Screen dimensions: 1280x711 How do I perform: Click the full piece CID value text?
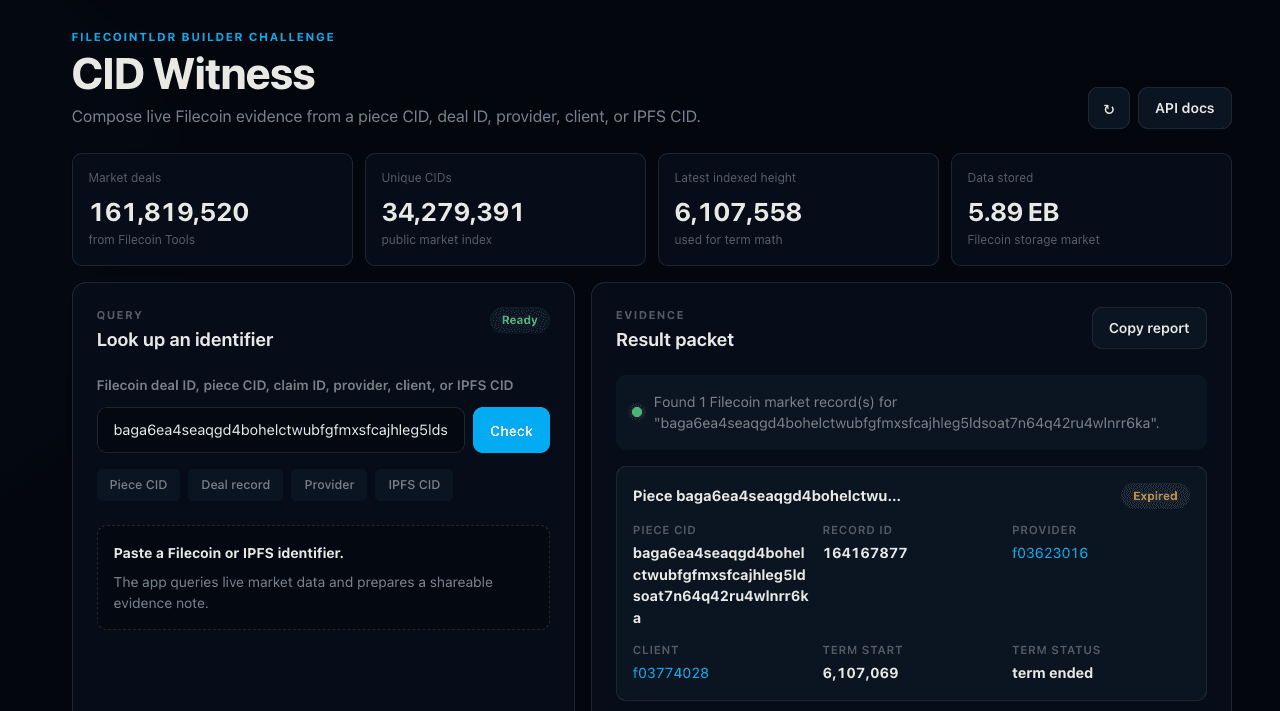tap(721, 586)
